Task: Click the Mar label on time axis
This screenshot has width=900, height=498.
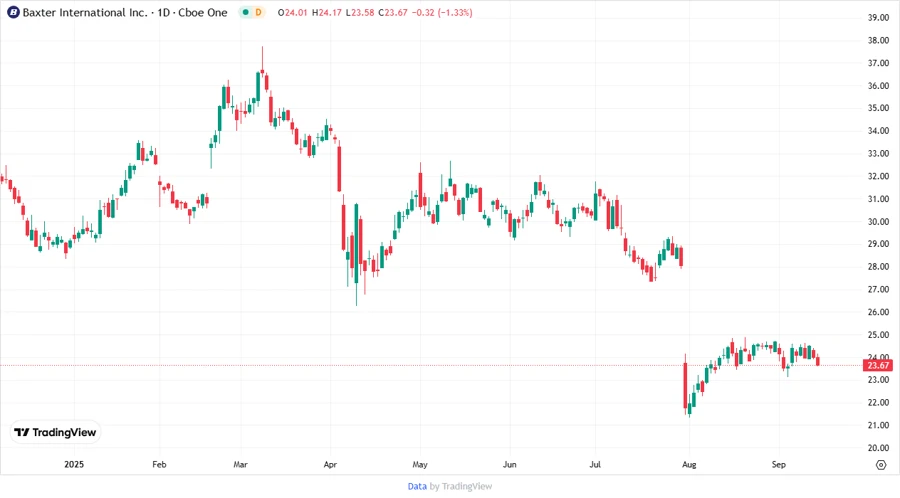Action: pyautogui.click(x=240, y=464)
